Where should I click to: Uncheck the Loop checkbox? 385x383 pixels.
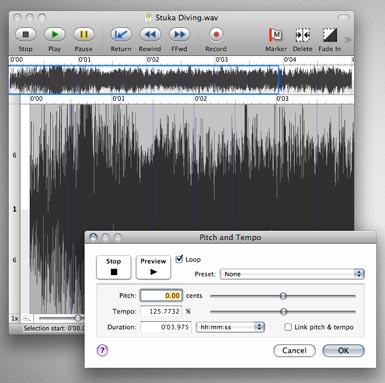click(179, 259)
